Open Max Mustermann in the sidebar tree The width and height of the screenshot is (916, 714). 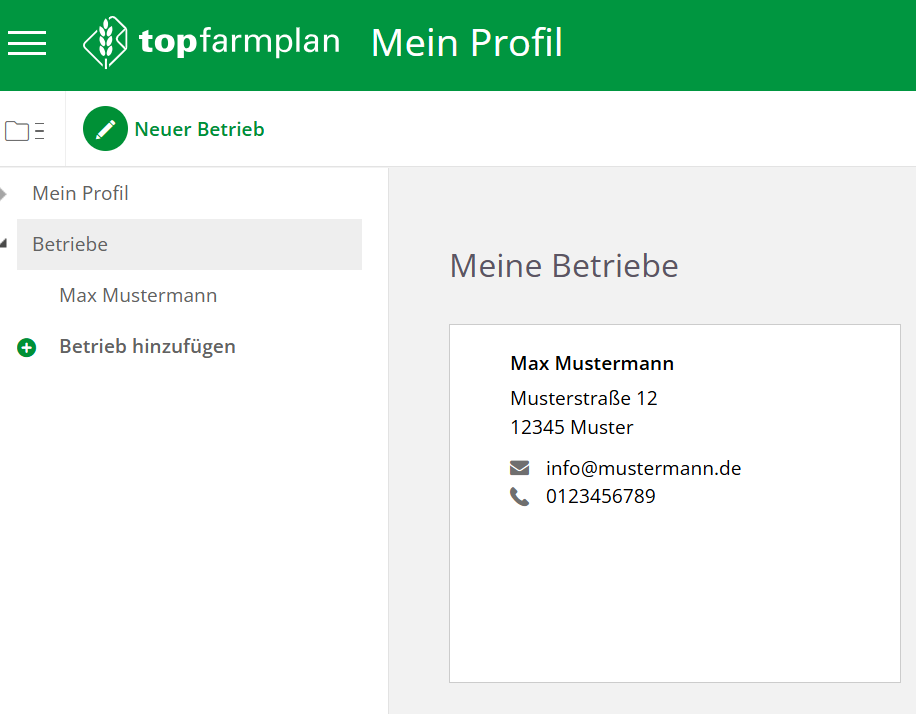(138, 296)
